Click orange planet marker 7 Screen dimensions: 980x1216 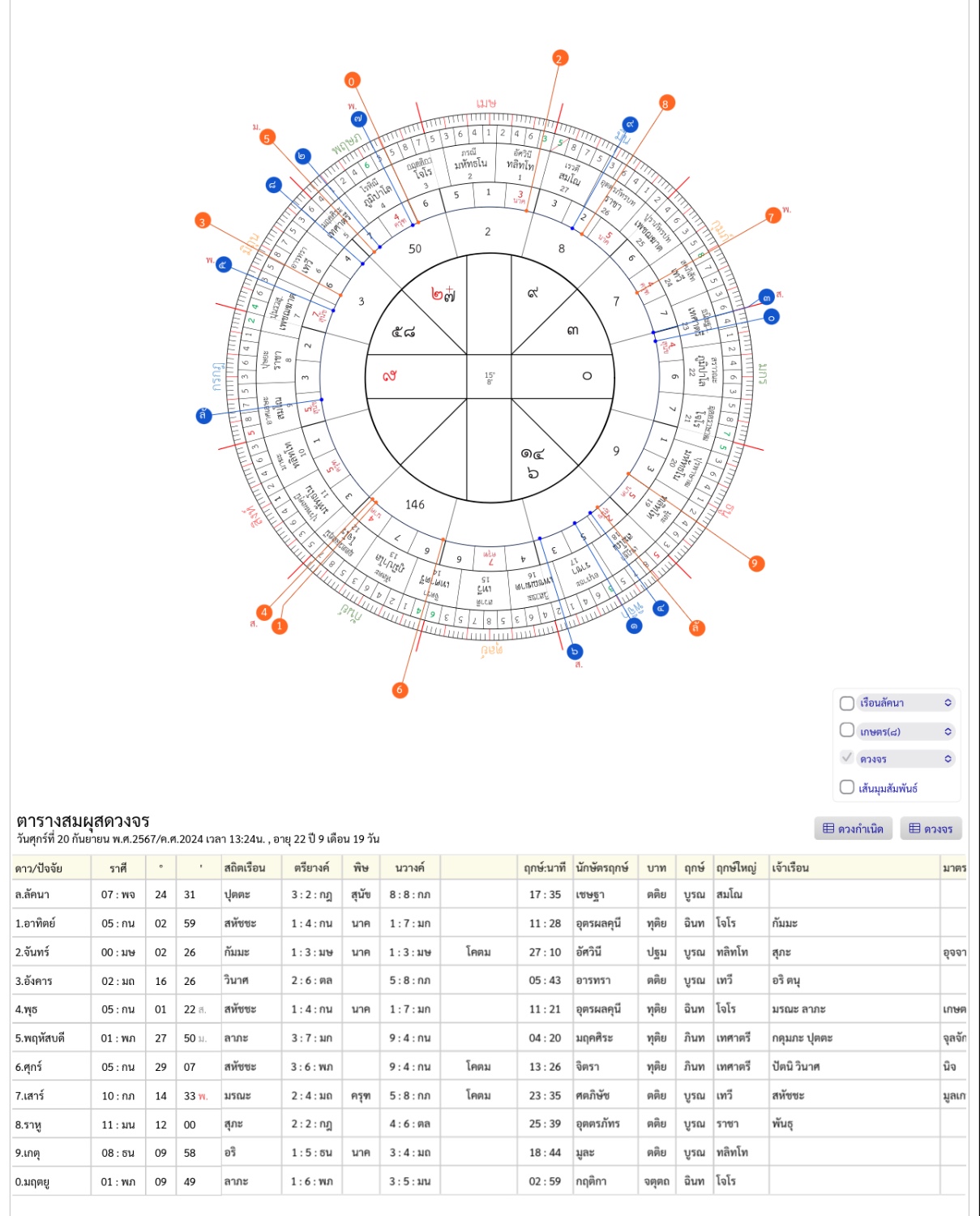(772, 216)
